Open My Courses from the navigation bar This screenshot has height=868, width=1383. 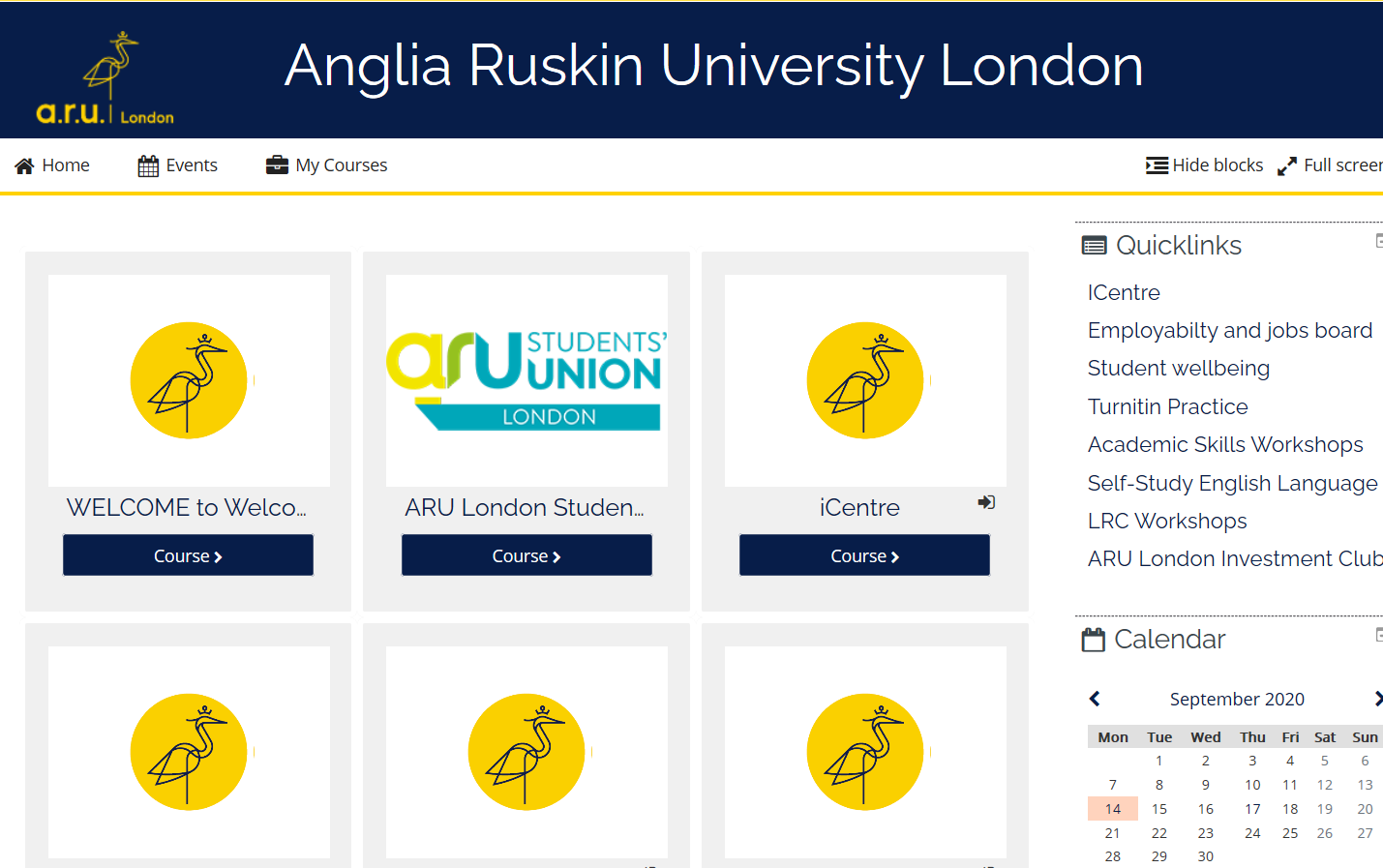tap(327, 165)
